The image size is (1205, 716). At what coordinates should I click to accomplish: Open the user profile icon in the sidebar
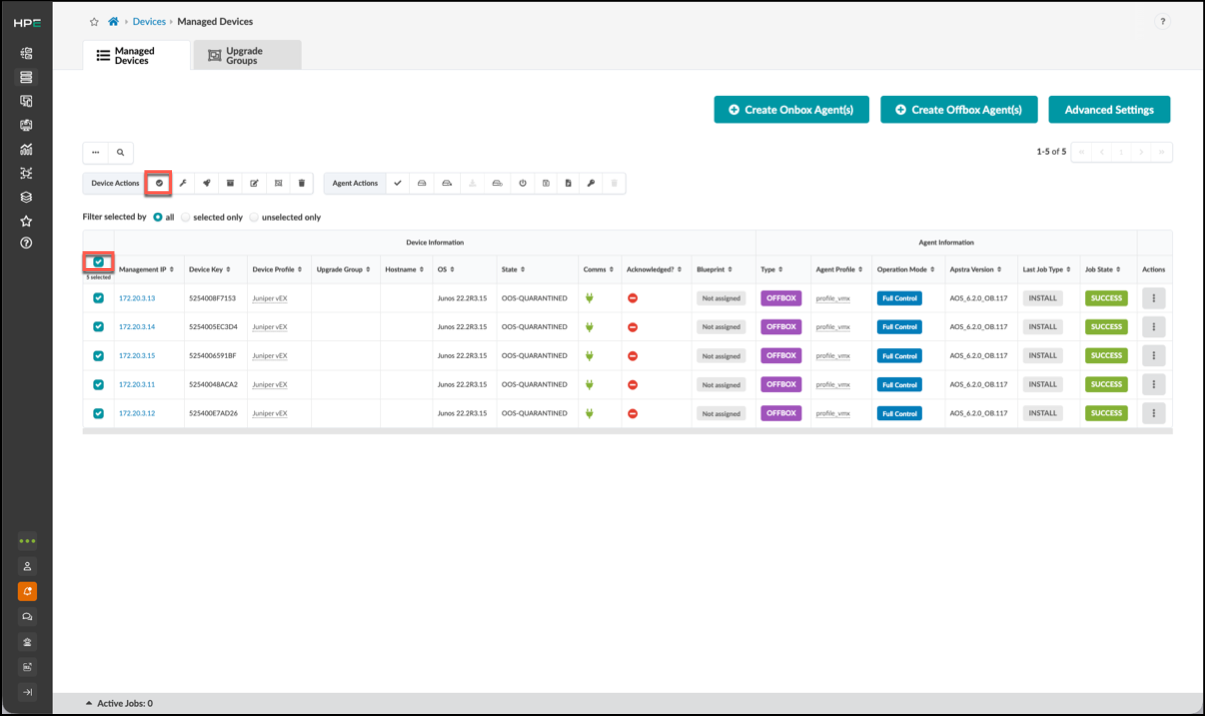pos(27,565)
